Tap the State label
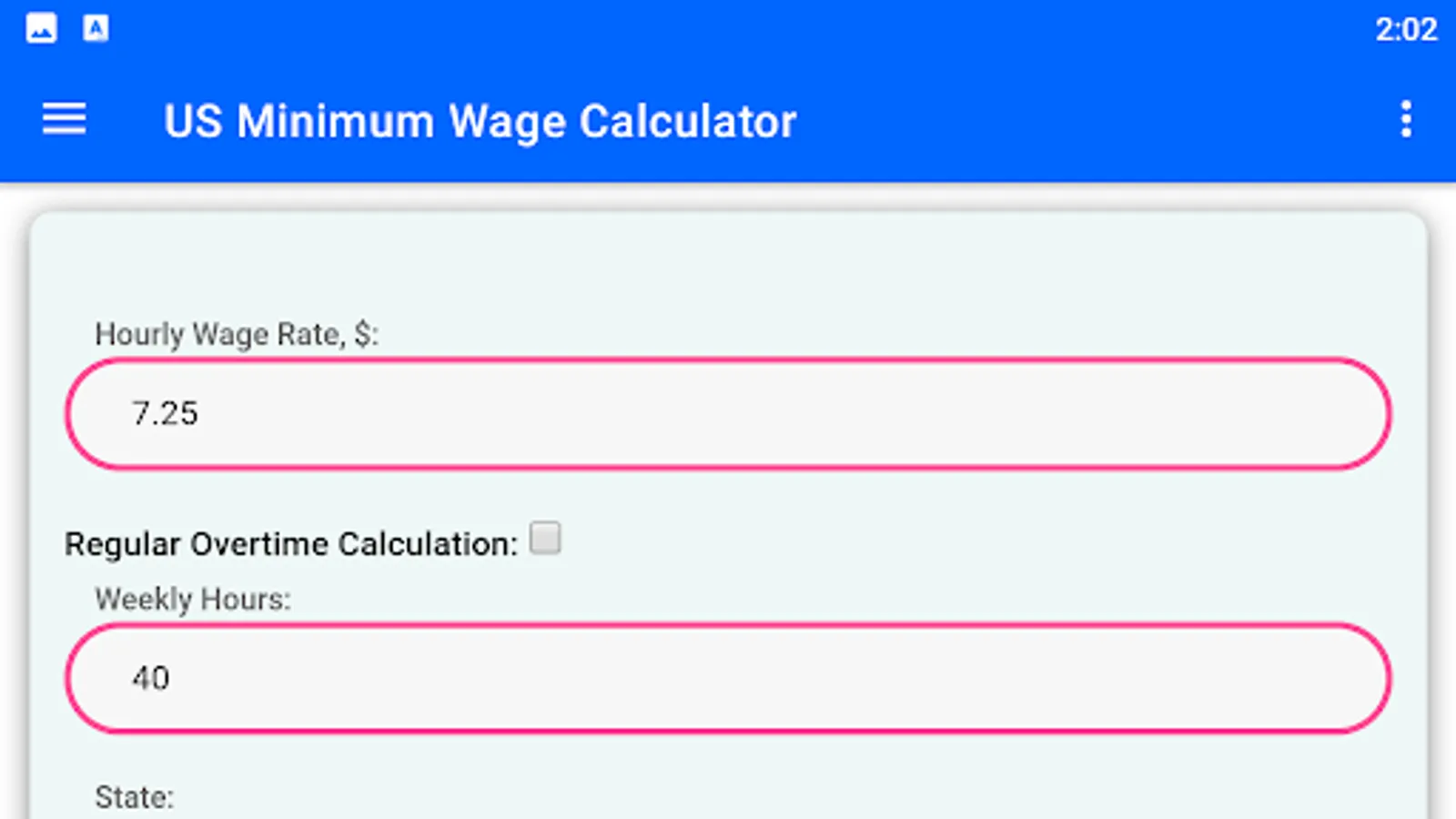The height and width of the screenshot is (819, 1456). click(134, 798)
